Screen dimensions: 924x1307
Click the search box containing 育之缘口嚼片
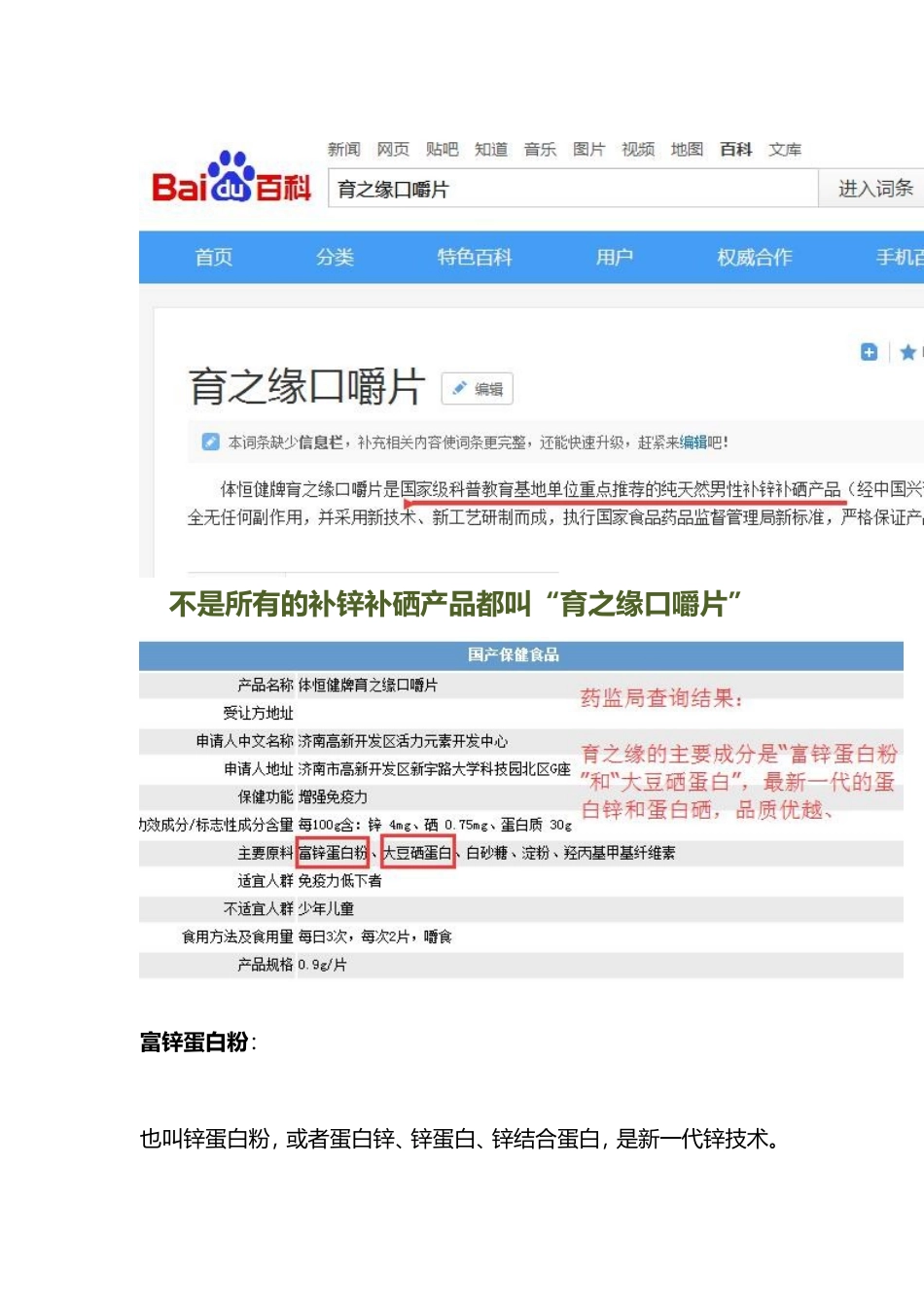click(x=573, y=189)
